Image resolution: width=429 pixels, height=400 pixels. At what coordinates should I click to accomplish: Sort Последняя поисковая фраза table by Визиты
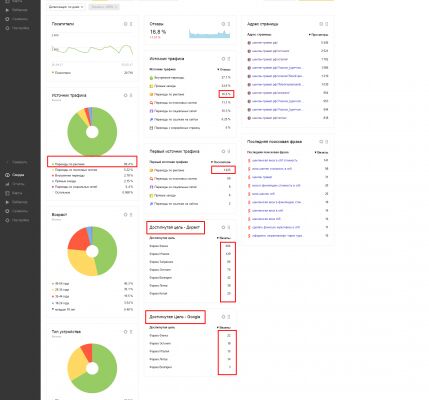tap(321, 152)
